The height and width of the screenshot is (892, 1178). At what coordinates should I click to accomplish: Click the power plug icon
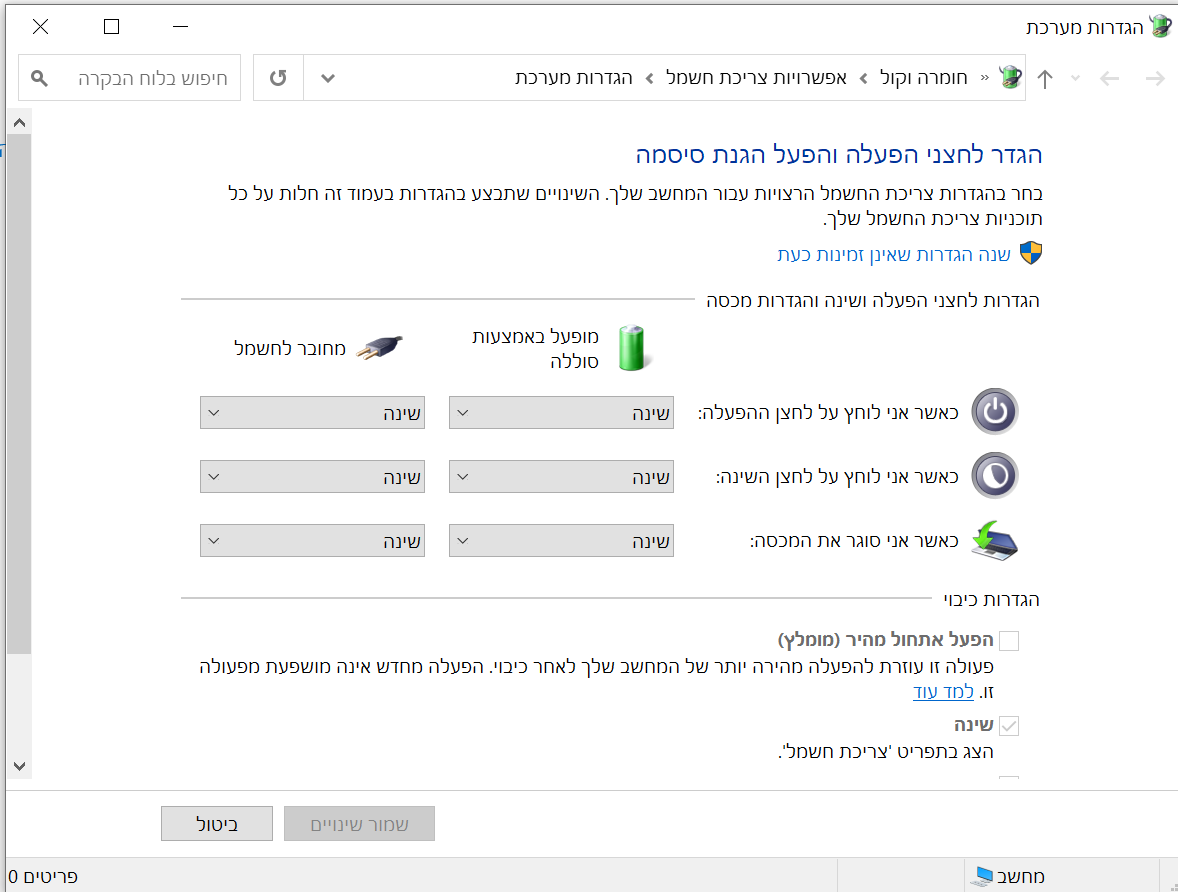pyautogui.click(x=379, y=348)
